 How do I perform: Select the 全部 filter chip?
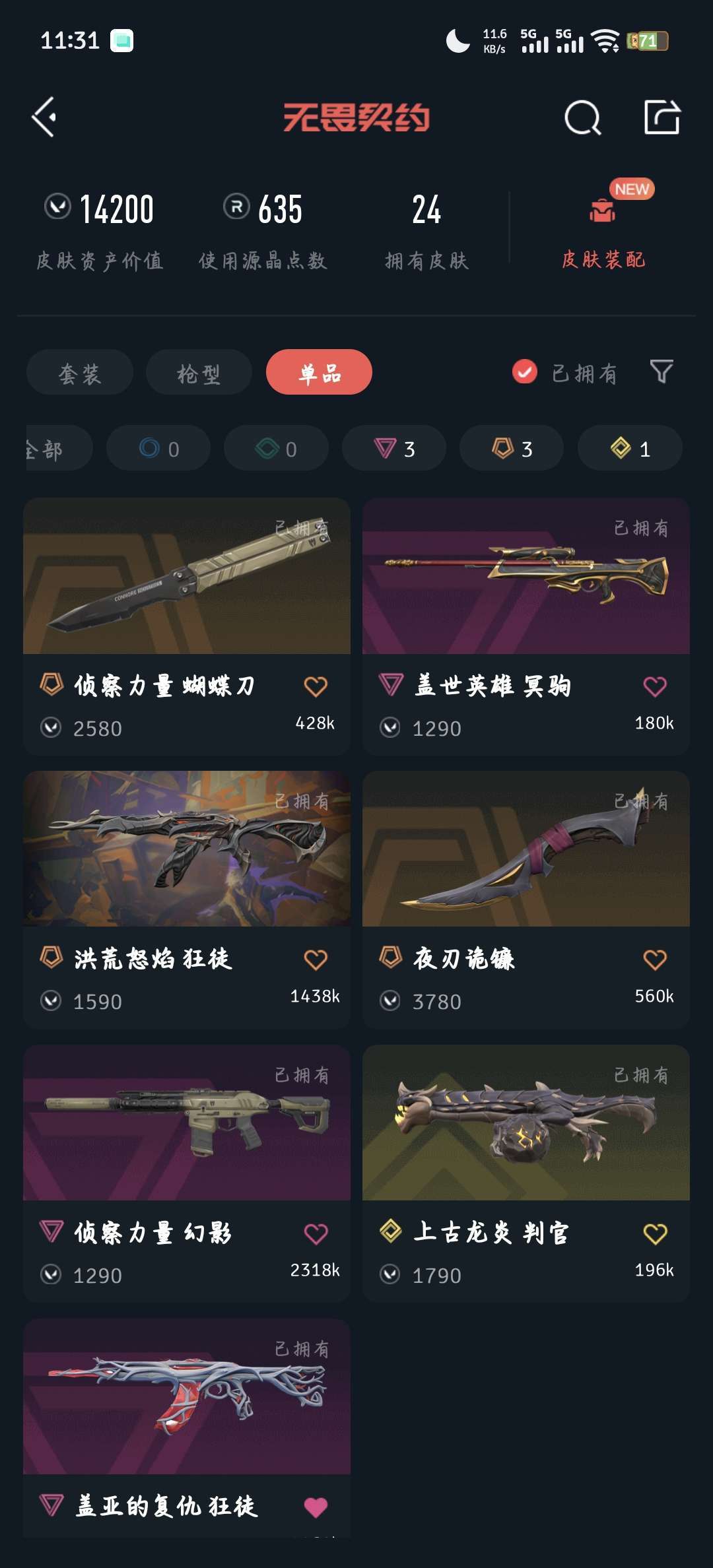[59, 448]
